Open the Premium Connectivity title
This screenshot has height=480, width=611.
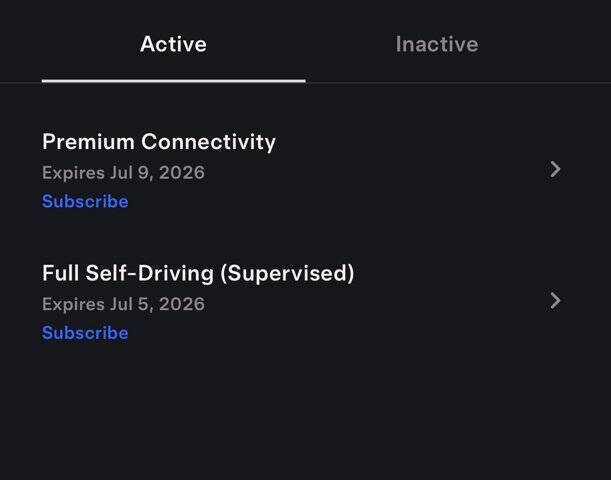click(x=159, y=142)
